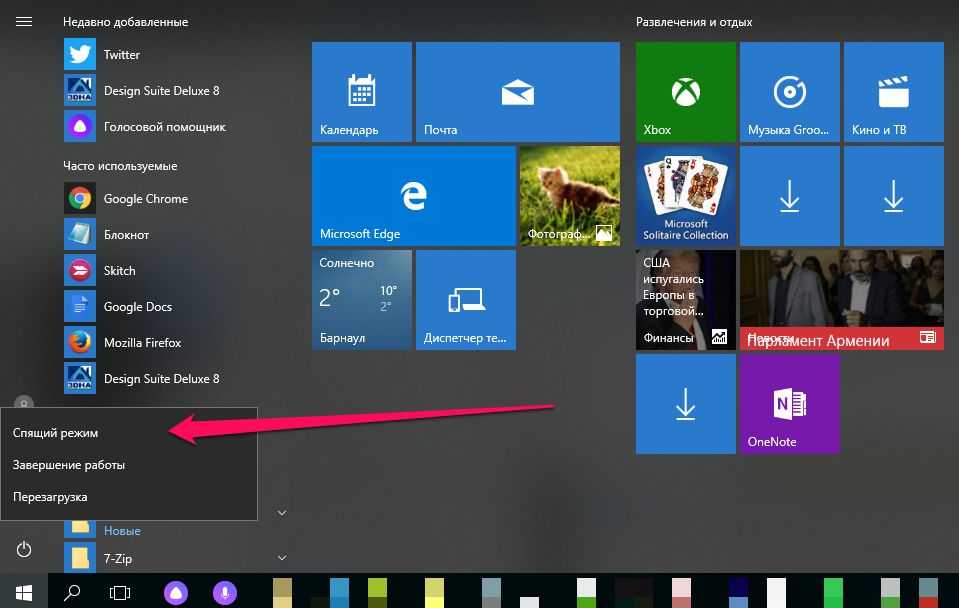Click the Windows Start button

[x=24, y=591]
